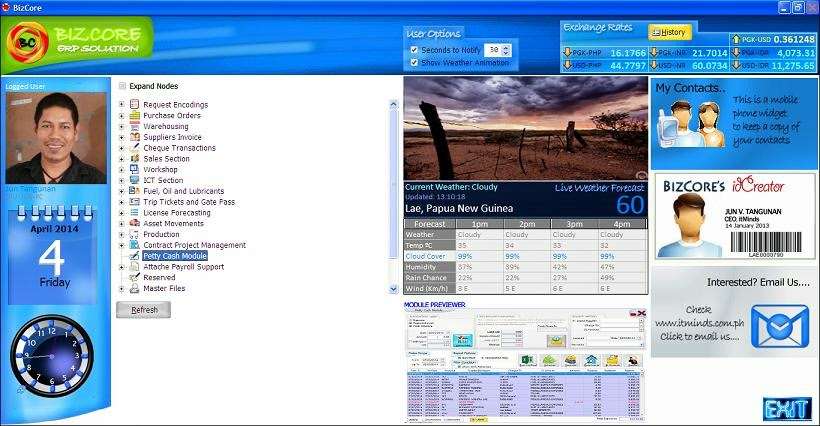The height and width of the screenshot is (426, 820).
Task: Select Reserved in the module tree
Action: pyautogui.click(x=159, y=277)
